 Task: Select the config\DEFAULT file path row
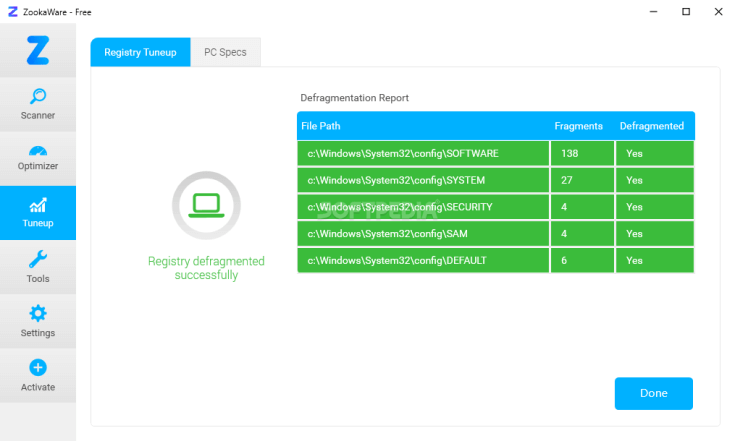(x=423, y=260)
